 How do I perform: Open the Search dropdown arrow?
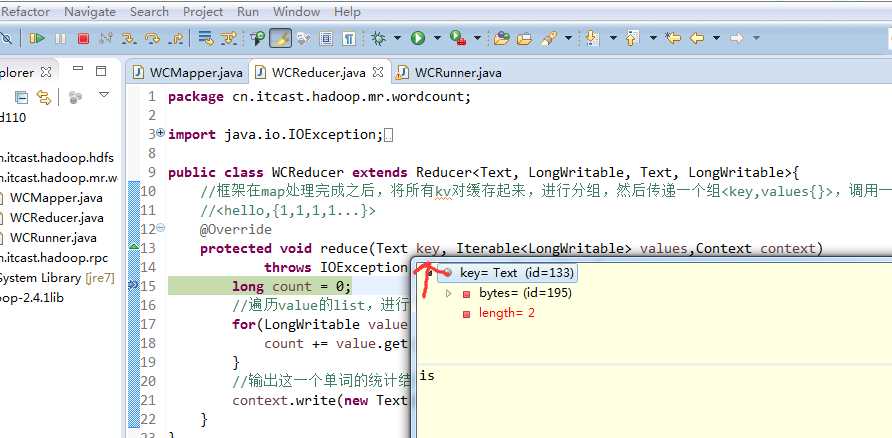tap(568, 38)
